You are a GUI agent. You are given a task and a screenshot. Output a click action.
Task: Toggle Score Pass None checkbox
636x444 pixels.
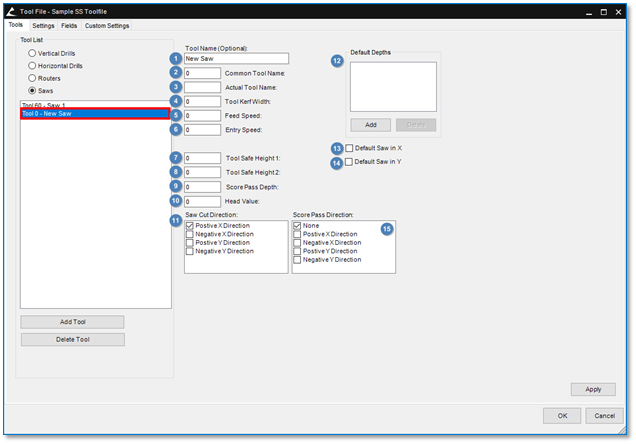pos(297,225)
